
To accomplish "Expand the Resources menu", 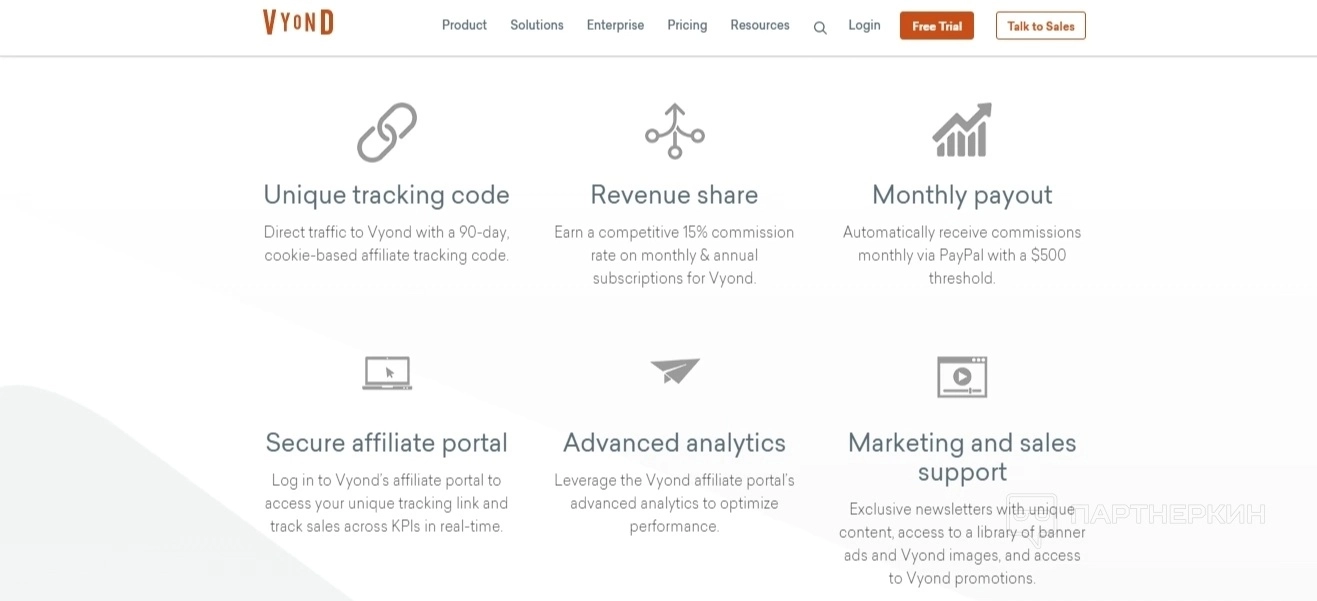I will 760,25.
